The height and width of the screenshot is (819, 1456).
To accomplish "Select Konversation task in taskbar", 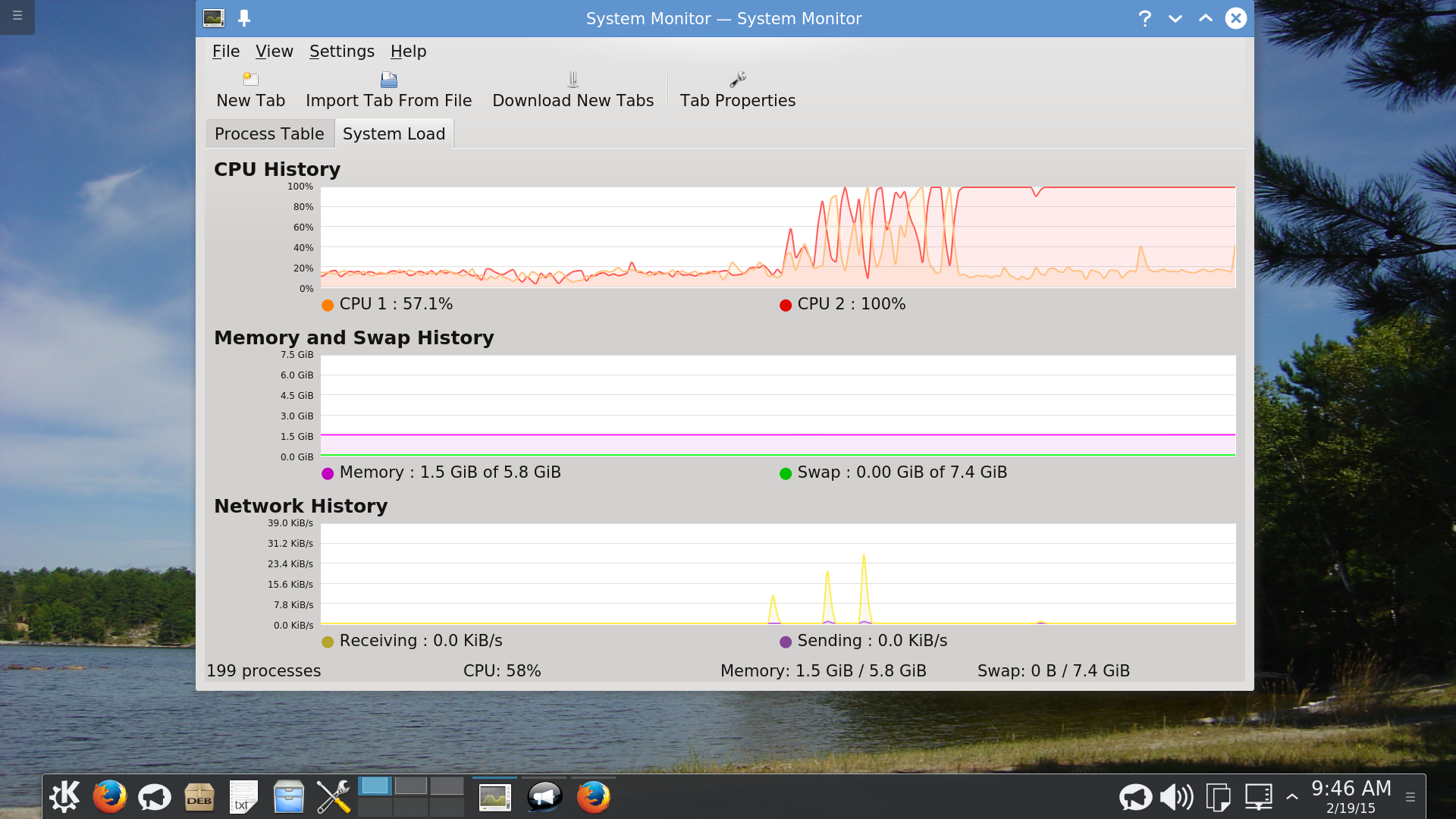I will point(544,796).
